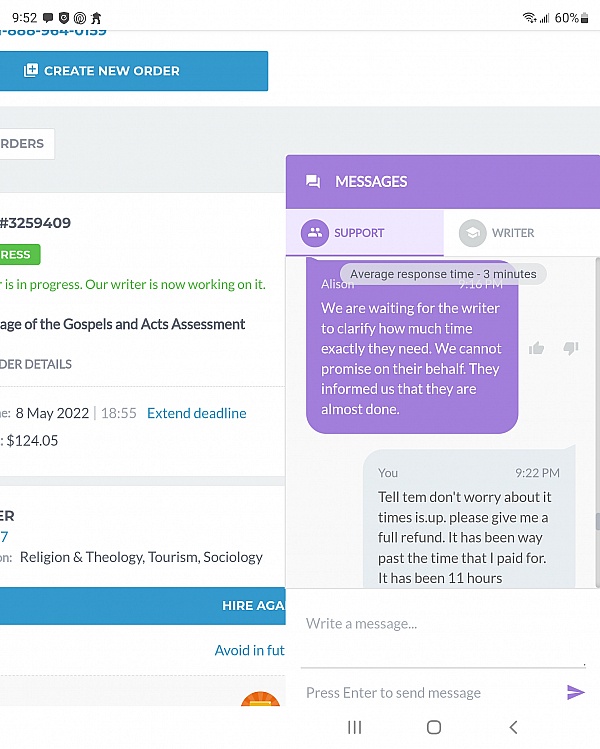This screenshot has width=600, height=749.
Task: Click the send message arrow icon
Action: click(575, 692)
